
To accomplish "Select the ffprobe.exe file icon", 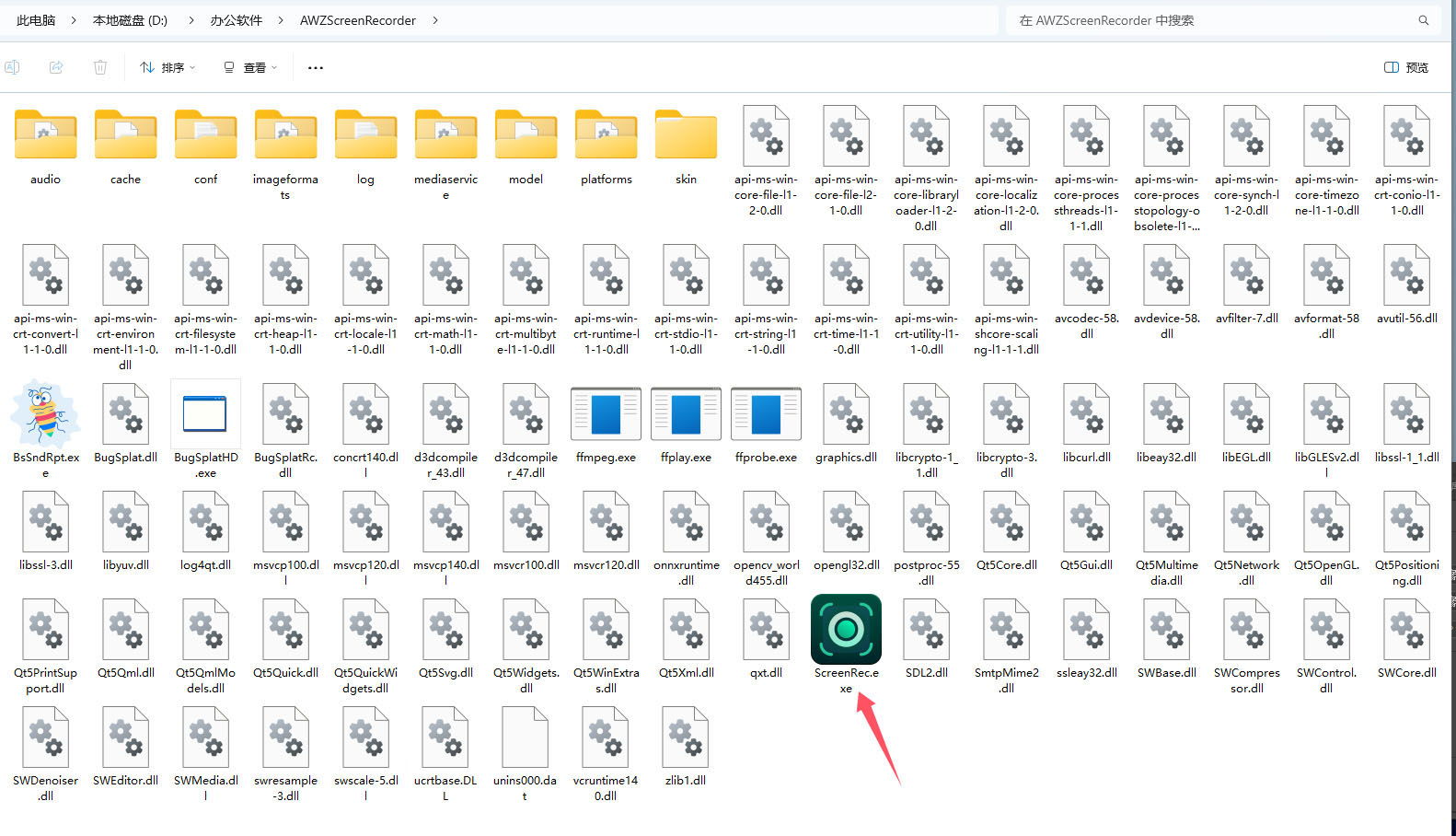I will (x=766, y=413).
